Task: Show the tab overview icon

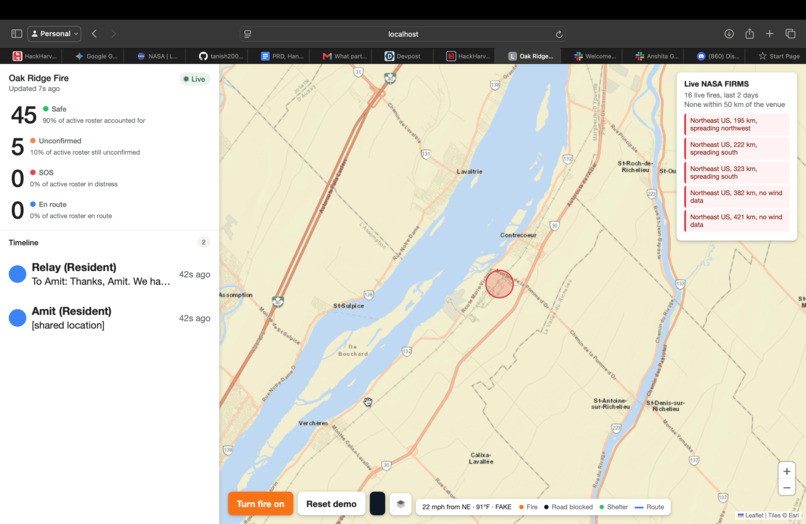Action: [790, 33]
